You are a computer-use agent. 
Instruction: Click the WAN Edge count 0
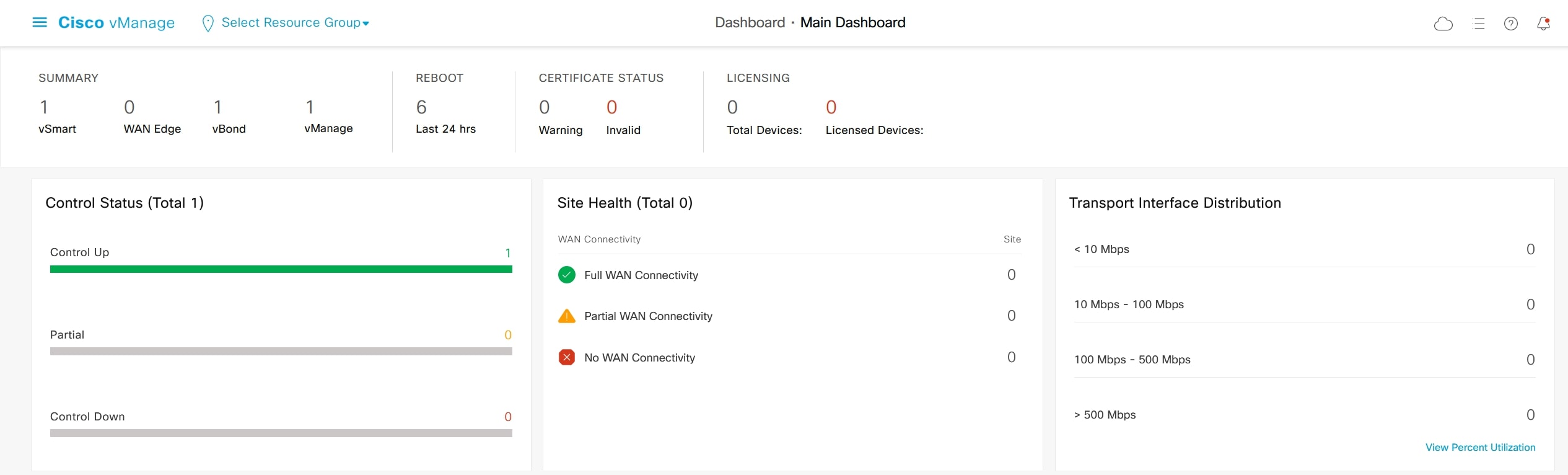(129, 107)
